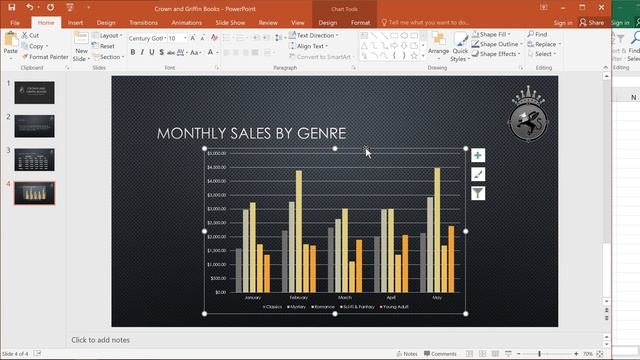The image size is (640, 360).
Task: Cut the selection with the Cut button
Action: coord(30,36)
